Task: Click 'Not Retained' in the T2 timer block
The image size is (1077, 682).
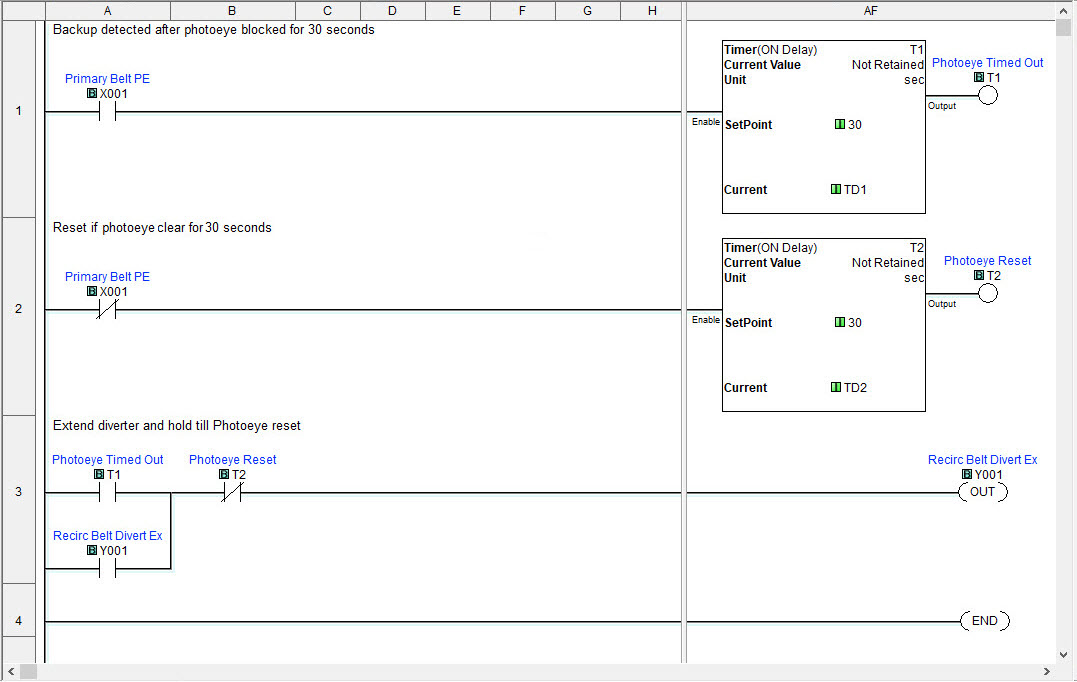Action: 887,262
